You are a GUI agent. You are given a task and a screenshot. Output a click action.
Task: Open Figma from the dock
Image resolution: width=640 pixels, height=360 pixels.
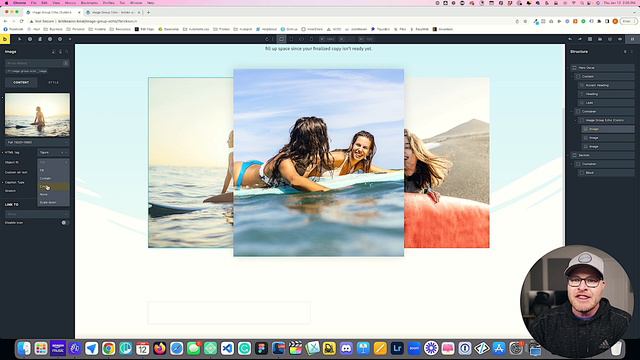(261, 348)
